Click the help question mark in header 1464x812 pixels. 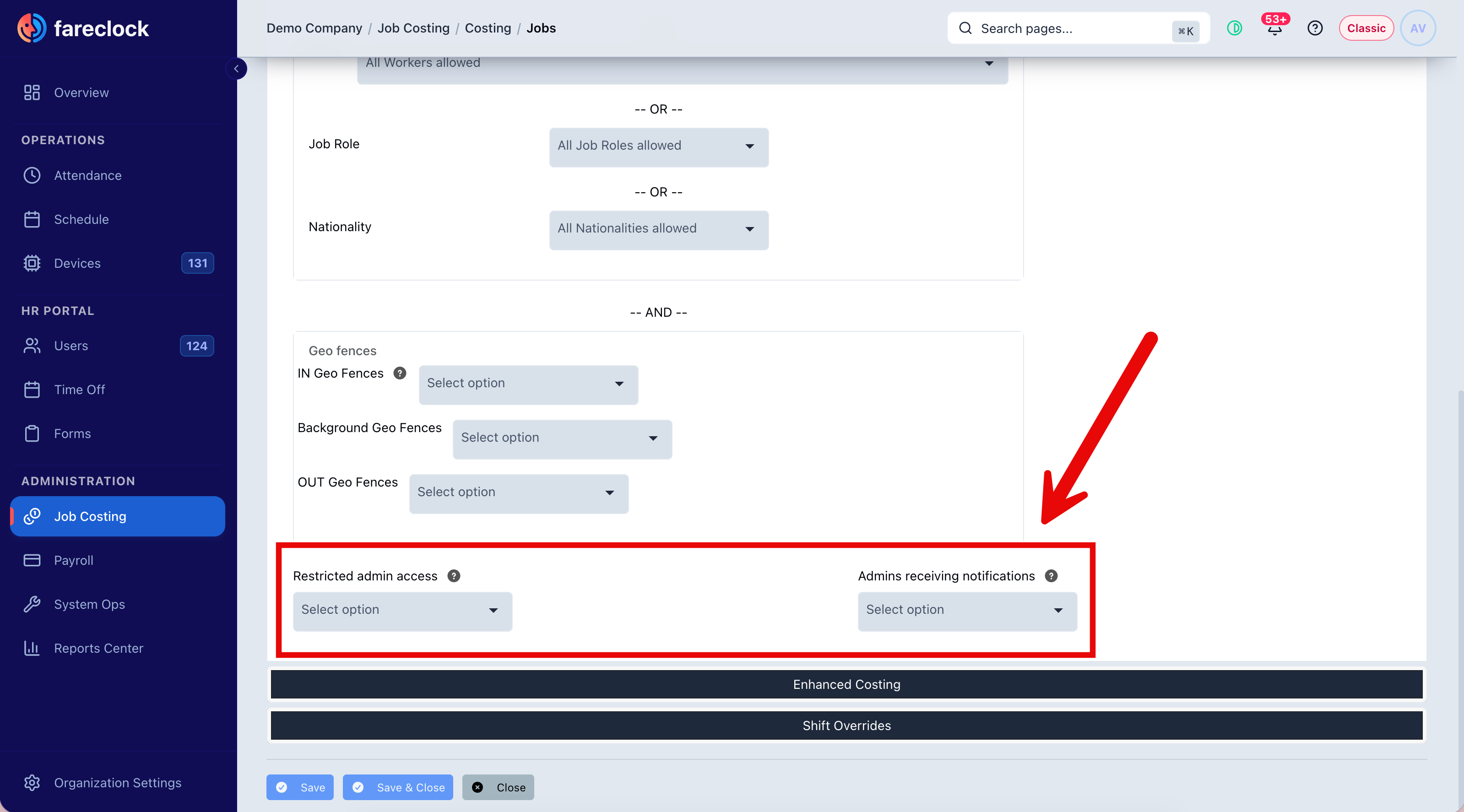[1315, 28]
